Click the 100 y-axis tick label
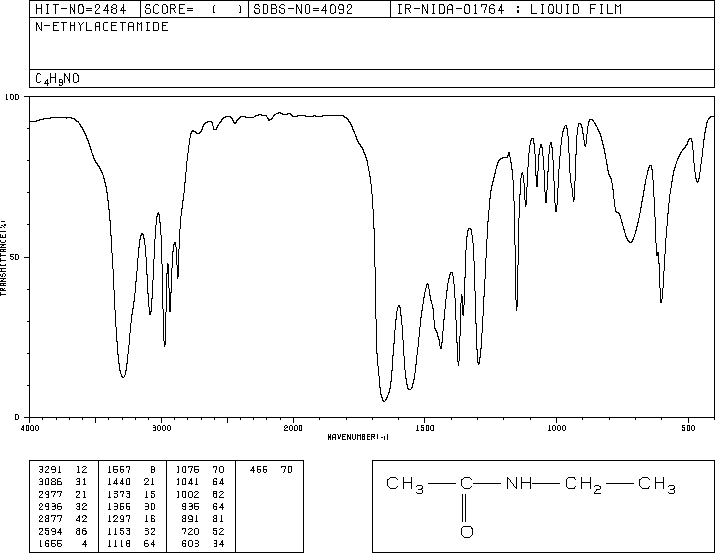 [12, 97]
